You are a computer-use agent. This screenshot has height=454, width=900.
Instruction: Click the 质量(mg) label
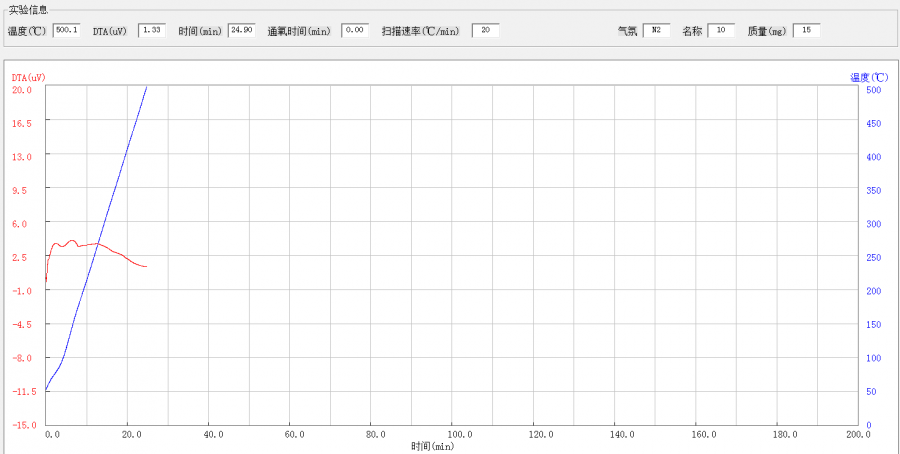coord(767,31)
